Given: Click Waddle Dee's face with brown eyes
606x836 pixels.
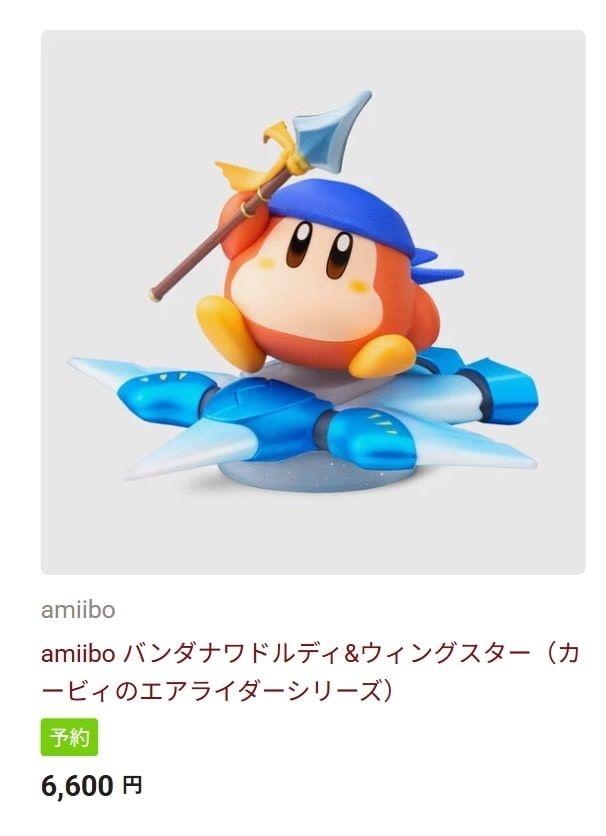Looking at the screenshot, I should point(312,272).
